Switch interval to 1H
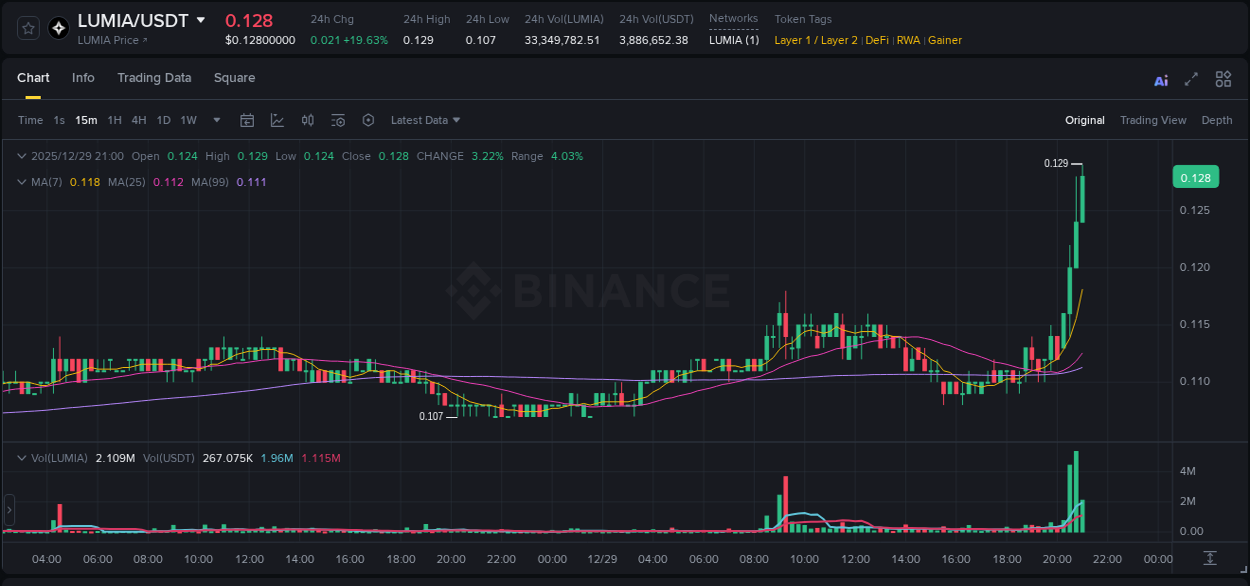 pos(113,120)
